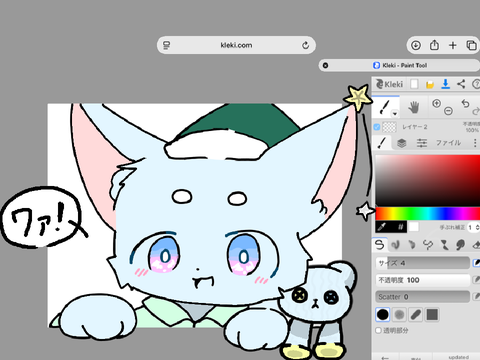Select the blend brush type

click(x=396, y=245)
